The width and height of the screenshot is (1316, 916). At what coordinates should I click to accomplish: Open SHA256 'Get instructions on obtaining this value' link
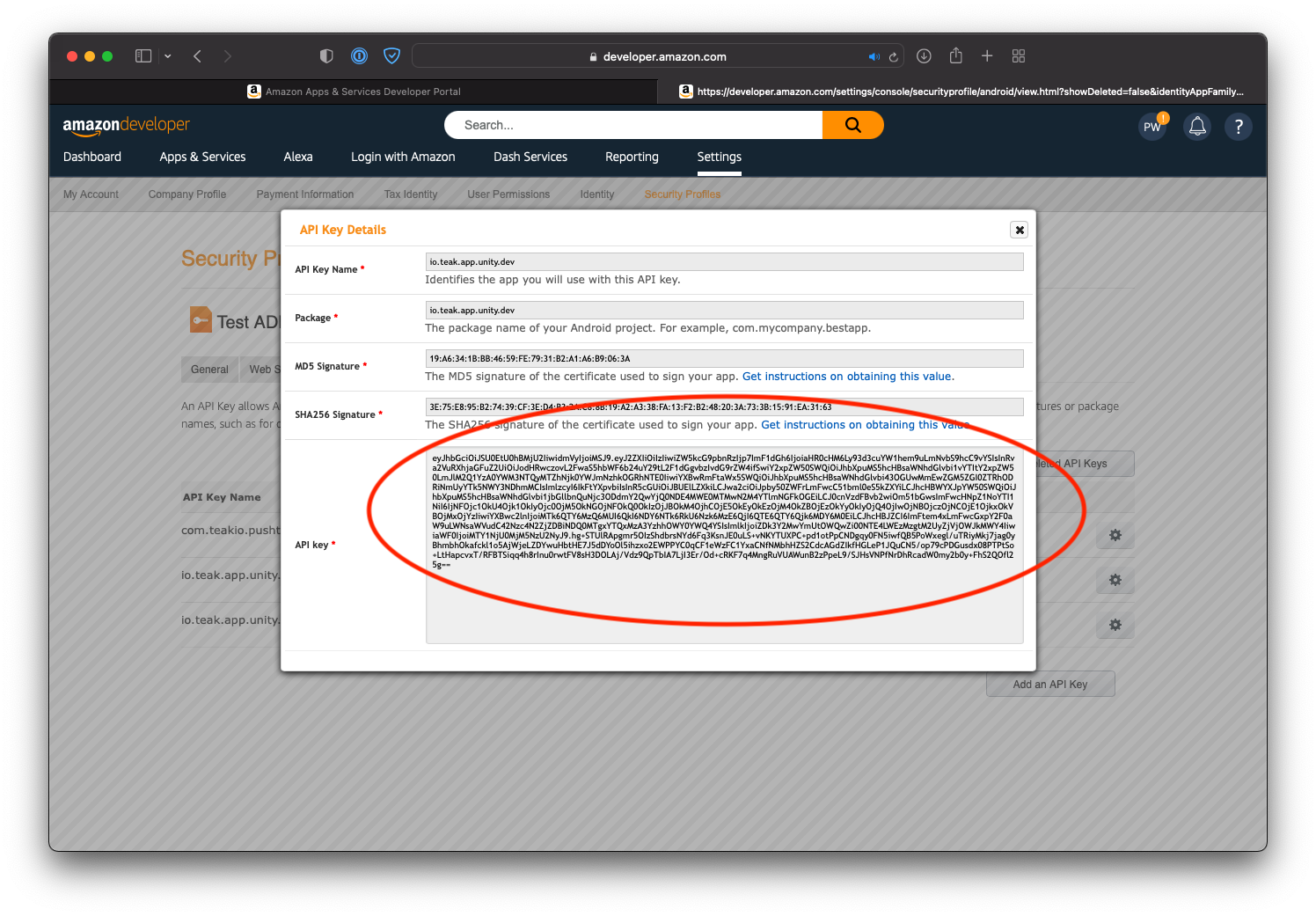[x=866, y=425]
